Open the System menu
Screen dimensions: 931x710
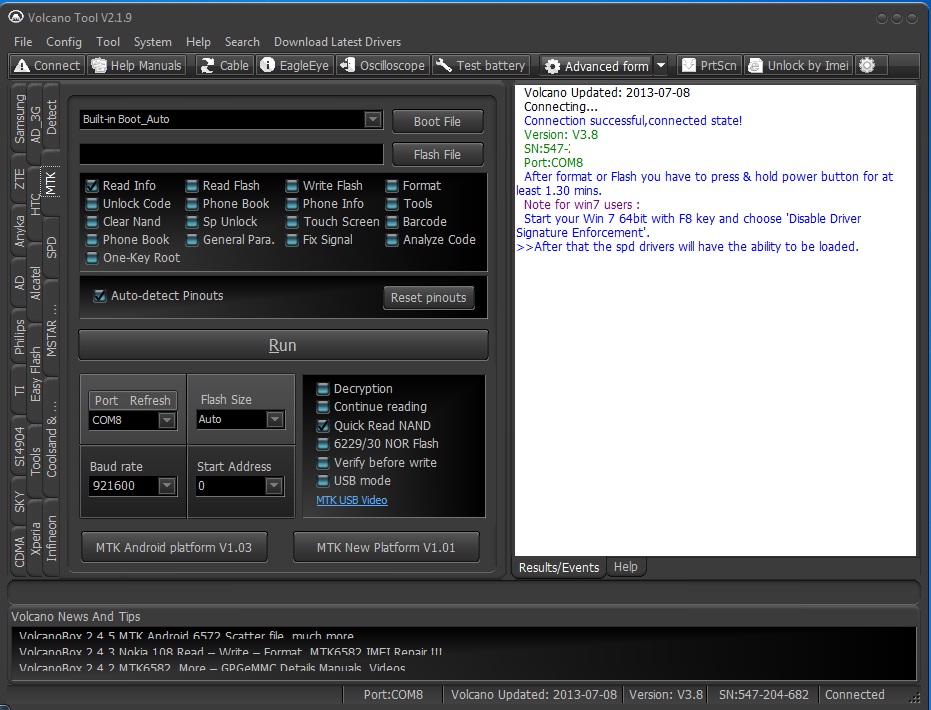153,42
